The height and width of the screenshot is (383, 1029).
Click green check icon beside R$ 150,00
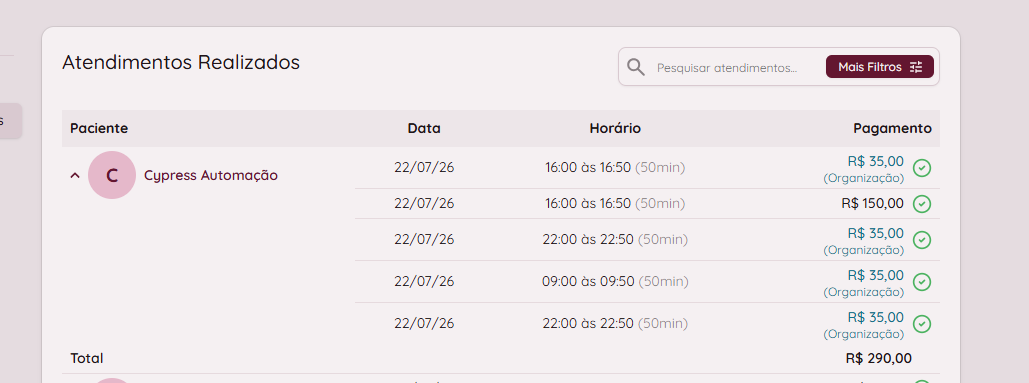(x=922, y=204)
